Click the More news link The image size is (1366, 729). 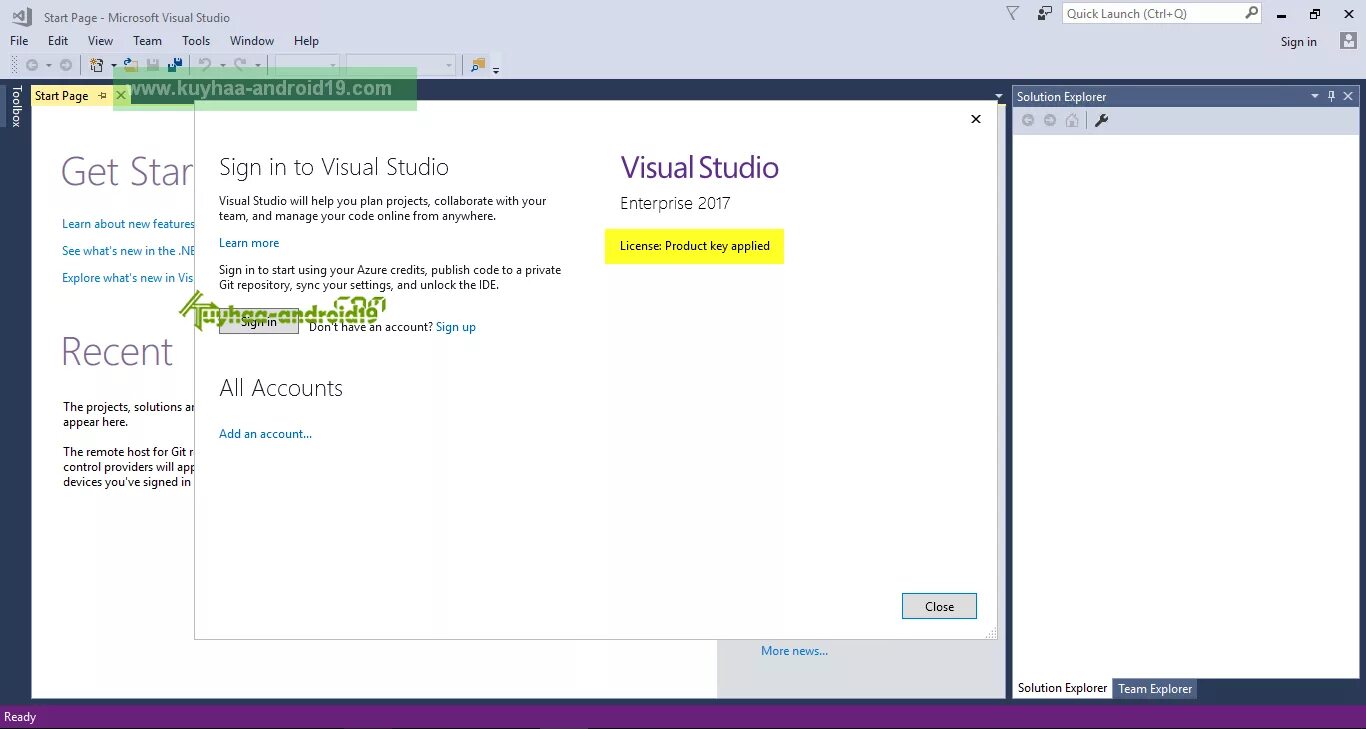[x=794, y=651]
